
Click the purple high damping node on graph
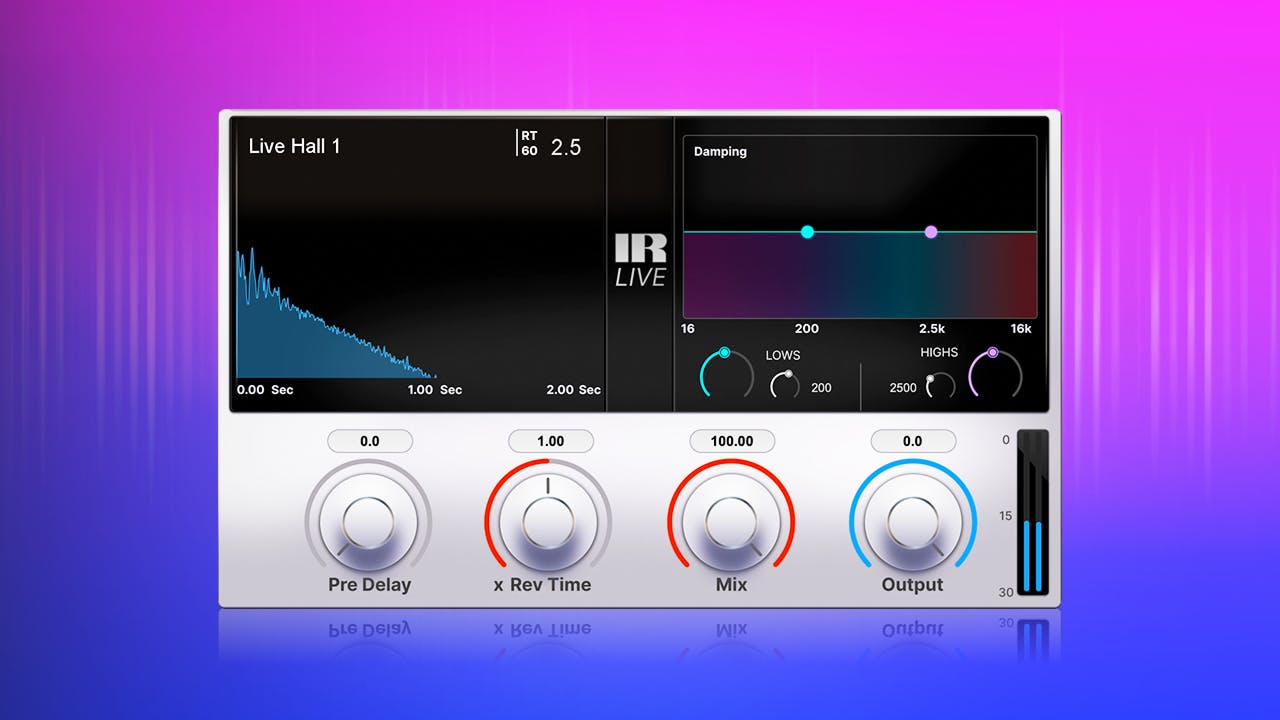point(931,232)
